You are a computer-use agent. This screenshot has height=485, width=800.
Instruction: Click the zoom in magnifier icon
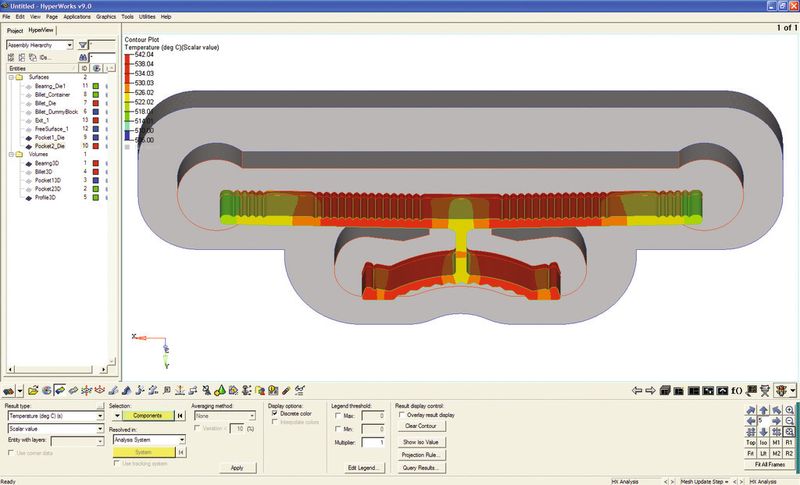(x=790, y=410)
